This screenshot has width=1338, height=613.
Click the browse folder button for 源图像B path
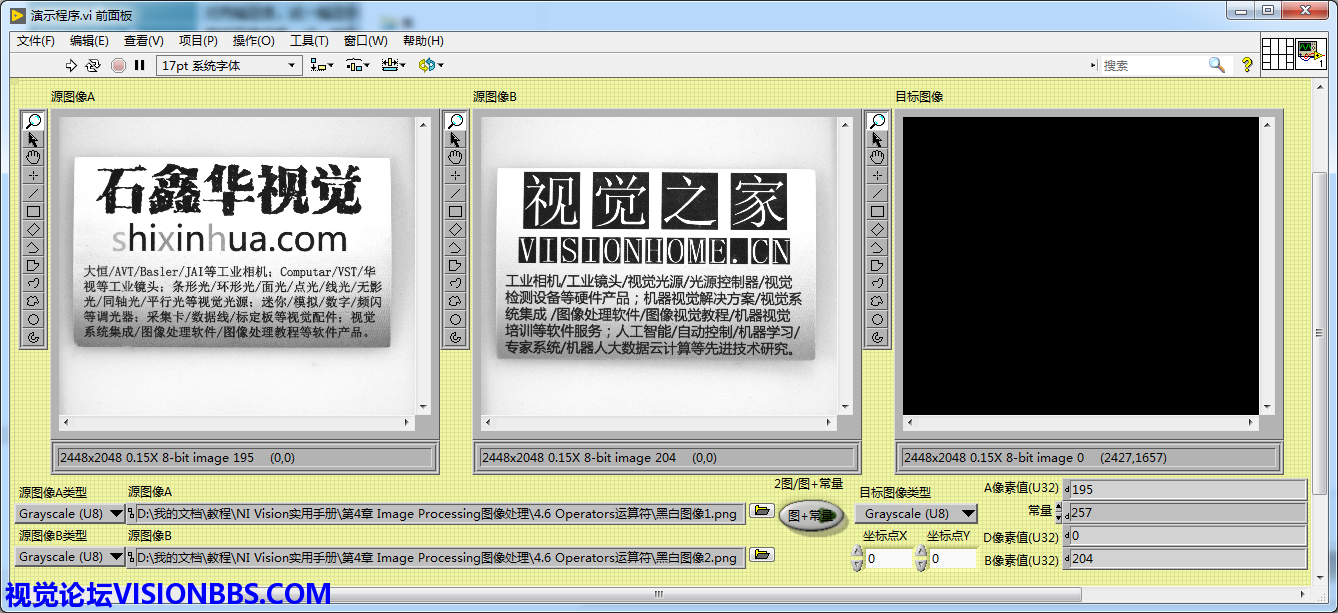[x=762, y=555]
